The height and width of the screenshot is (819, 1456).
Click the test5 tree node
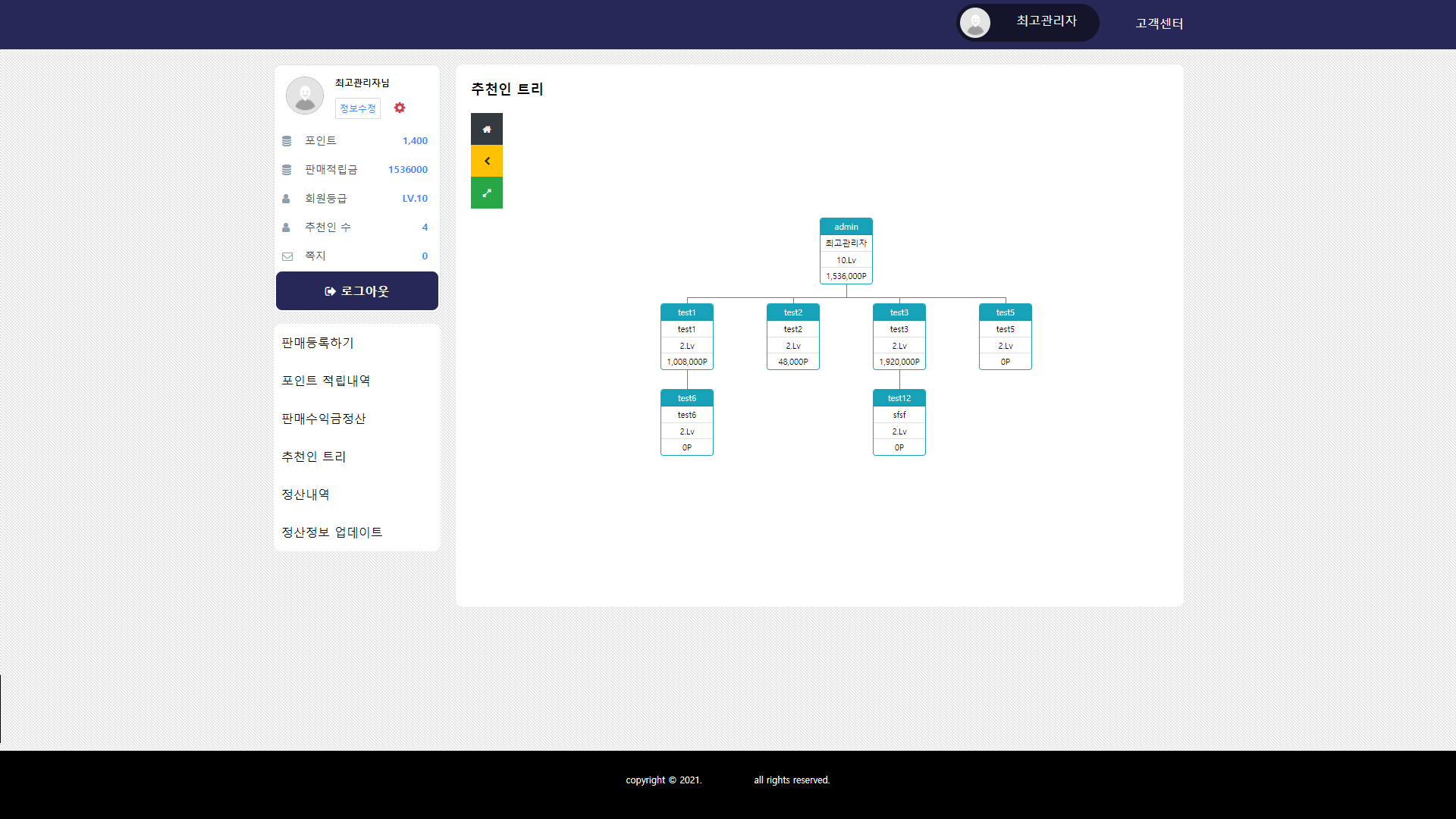(1005, 312)
